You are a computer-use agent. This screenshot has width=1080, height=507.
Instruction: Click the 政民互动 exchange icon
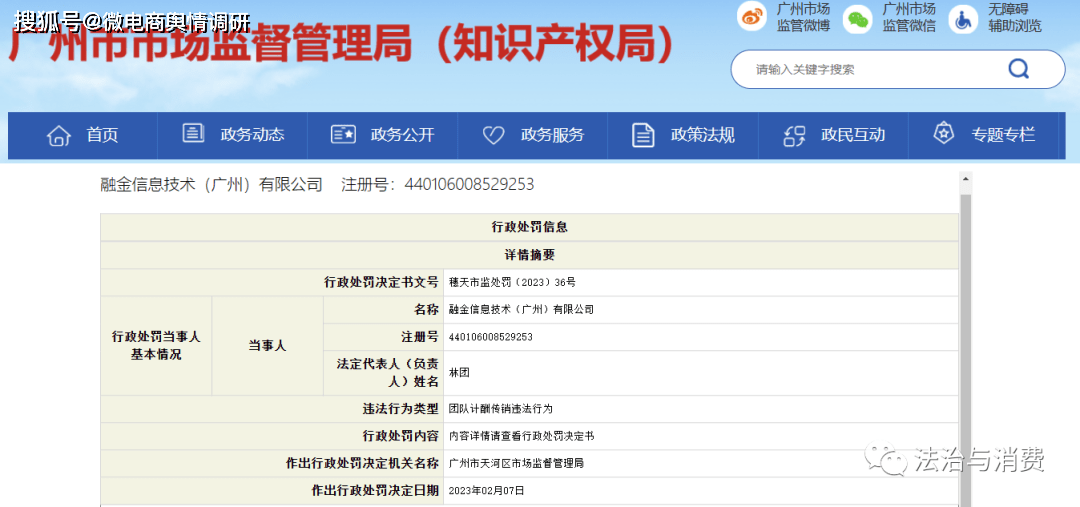click(x=794, y=135)
